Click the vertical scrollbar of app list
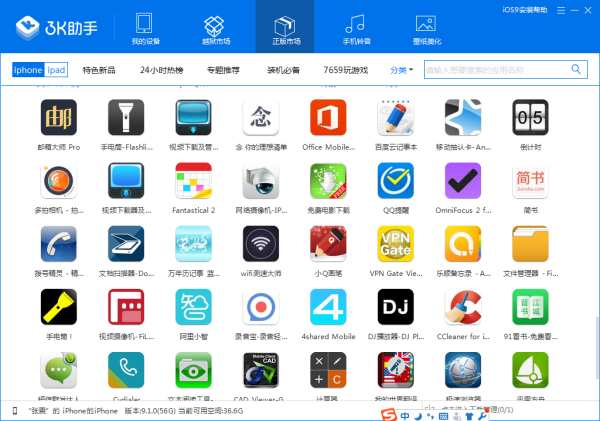The width and height of the screenshot is (600, 421). pos(597,346)
